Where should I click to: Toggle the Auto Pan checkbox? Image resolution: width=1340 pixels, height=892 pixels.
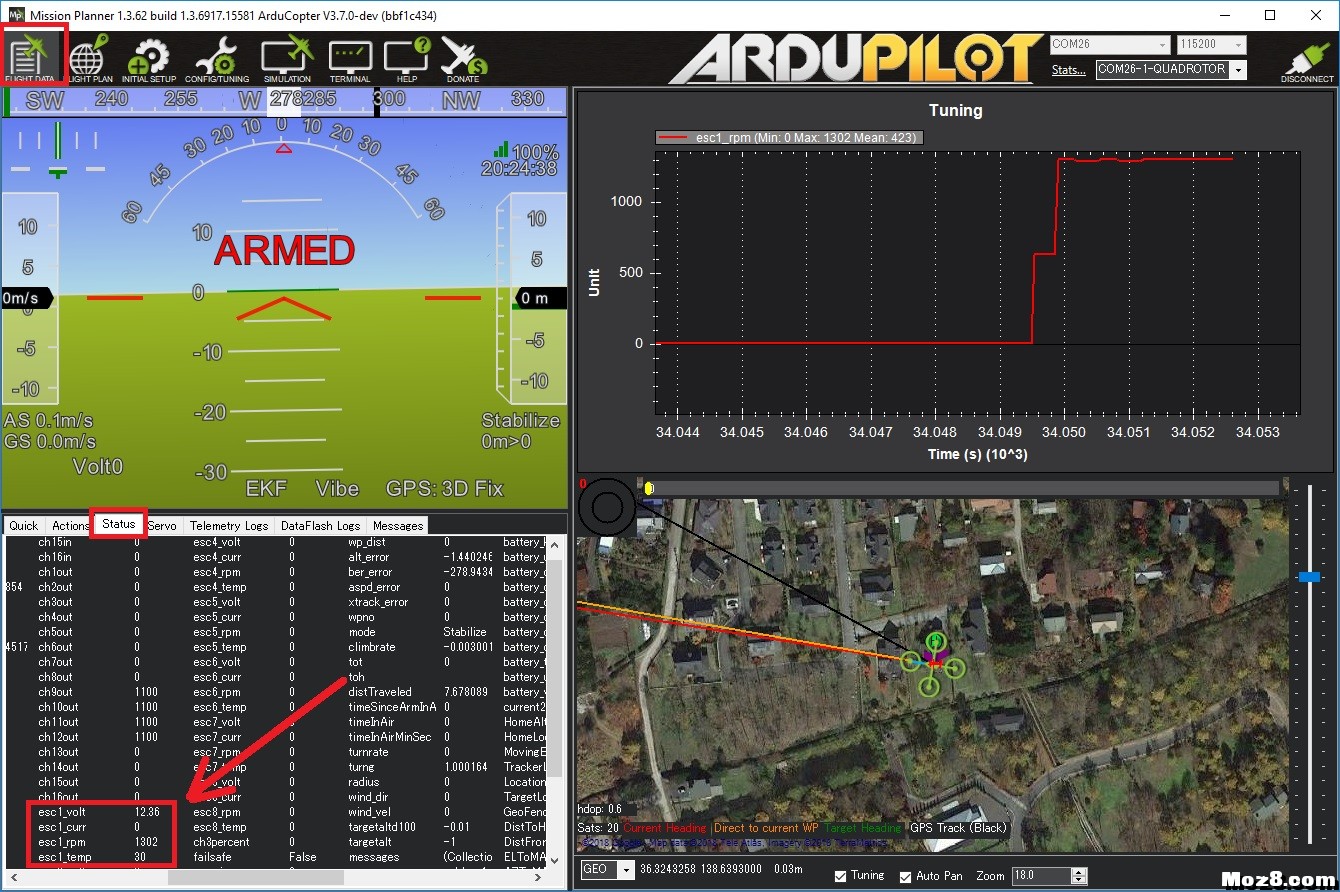906,876
